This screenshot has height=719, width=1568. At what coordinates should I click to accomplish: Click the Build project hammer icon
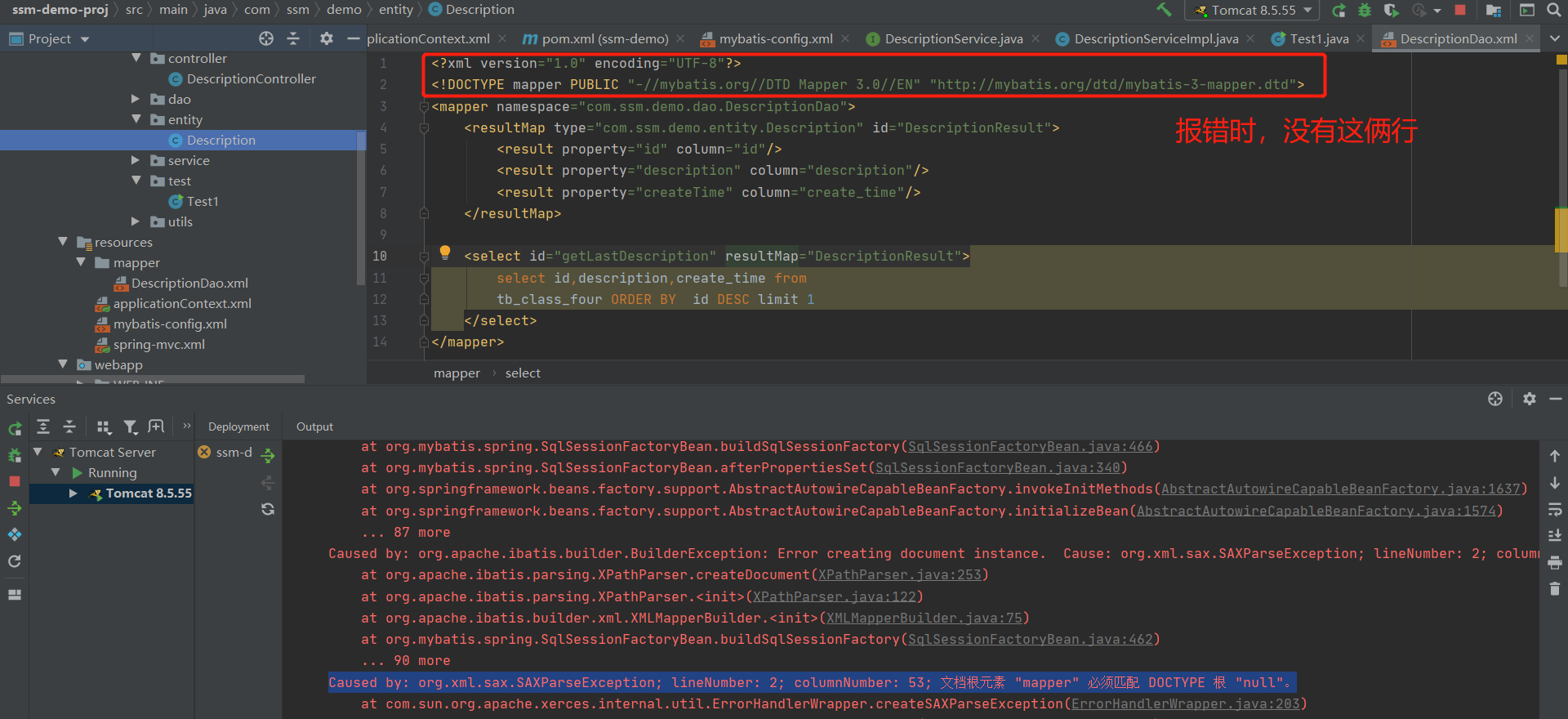coord(1164,10)
